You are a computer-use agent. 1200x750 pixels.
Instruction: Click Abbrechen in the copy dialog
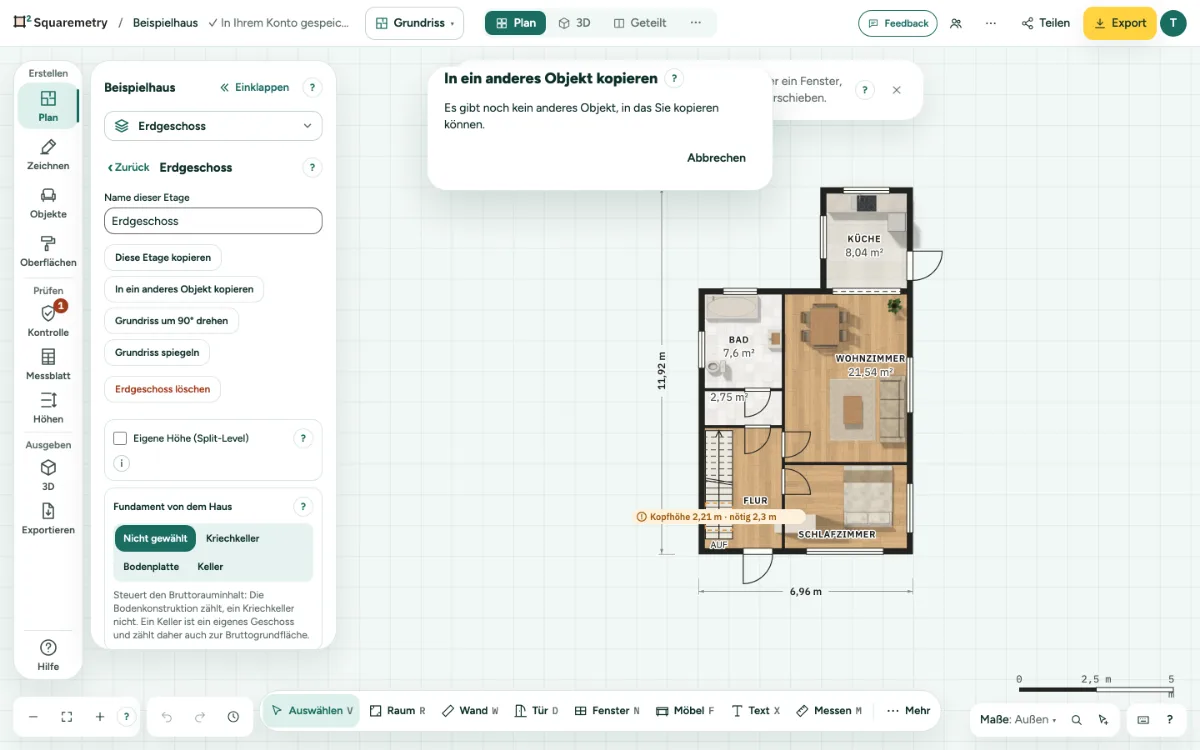click(x=716, y=158)
